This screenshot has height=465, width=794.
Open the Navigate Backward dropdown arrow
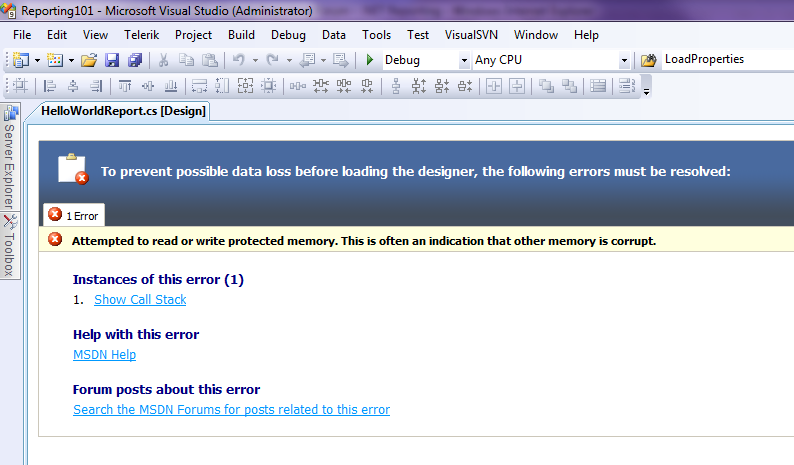(x=323, y=61)
